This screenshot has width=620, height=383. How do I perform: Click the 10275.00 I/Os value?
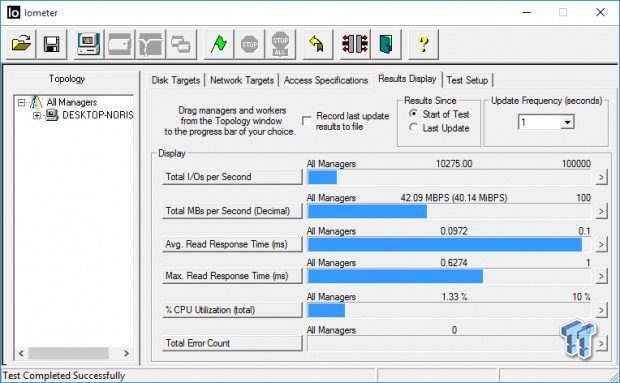coord(454,164)
